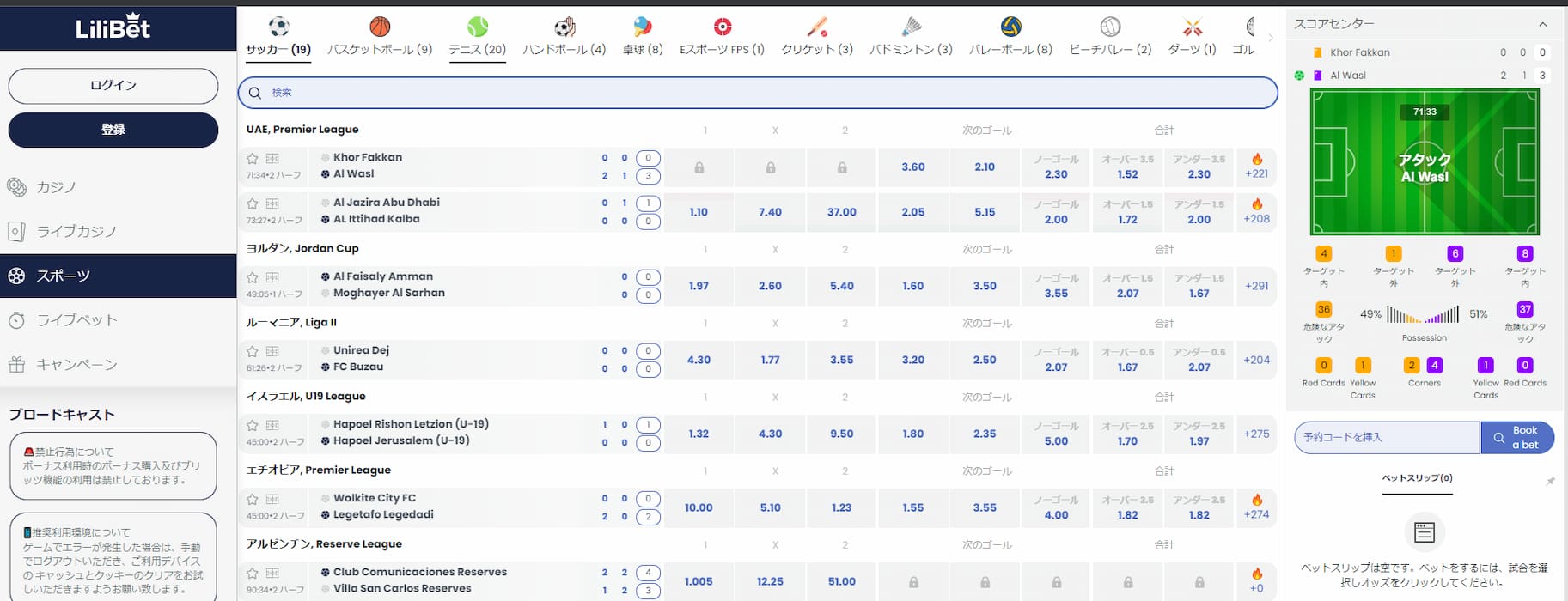Select odds 1.23 on Legetafo Legedadi

[x=841, y=507]
